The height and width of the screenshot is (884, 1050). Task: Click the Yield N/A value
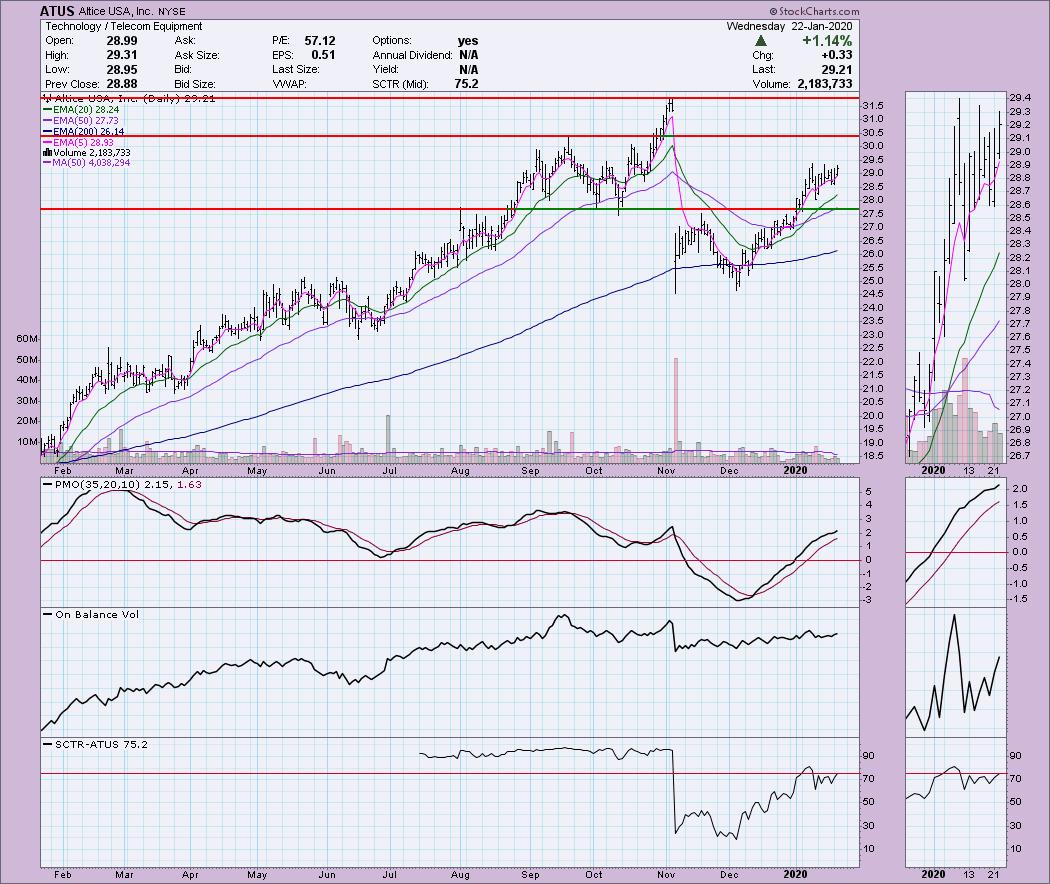pos(469,70)
